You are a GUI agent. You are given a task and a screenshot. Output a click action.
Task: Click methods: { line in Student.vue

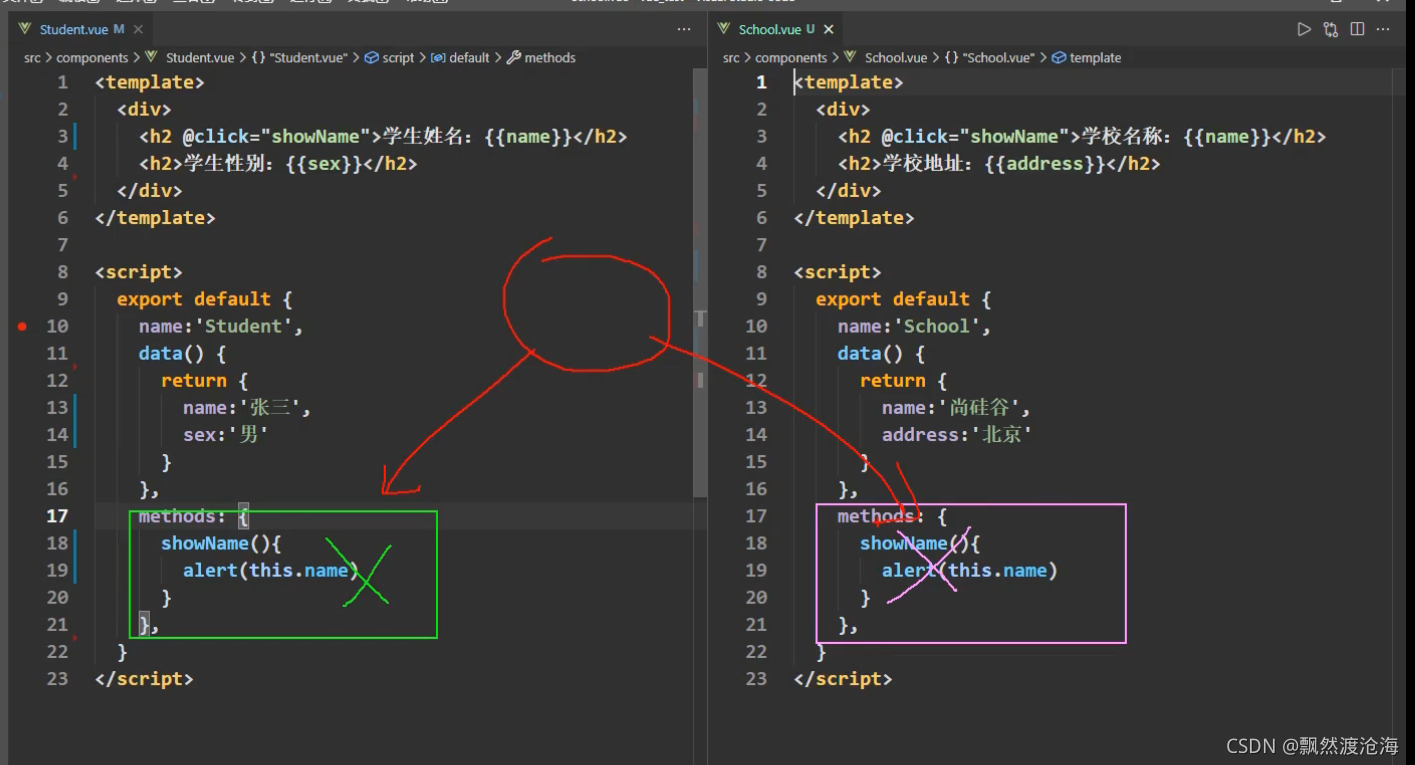click(x=193, y=516)
